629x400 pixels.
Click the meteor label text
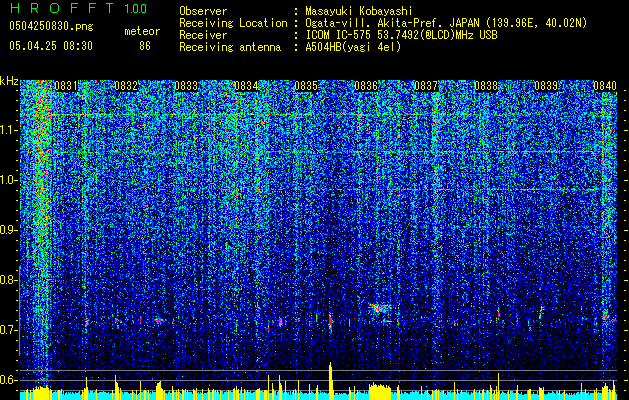pyautogui.click(x=142, y=31)
